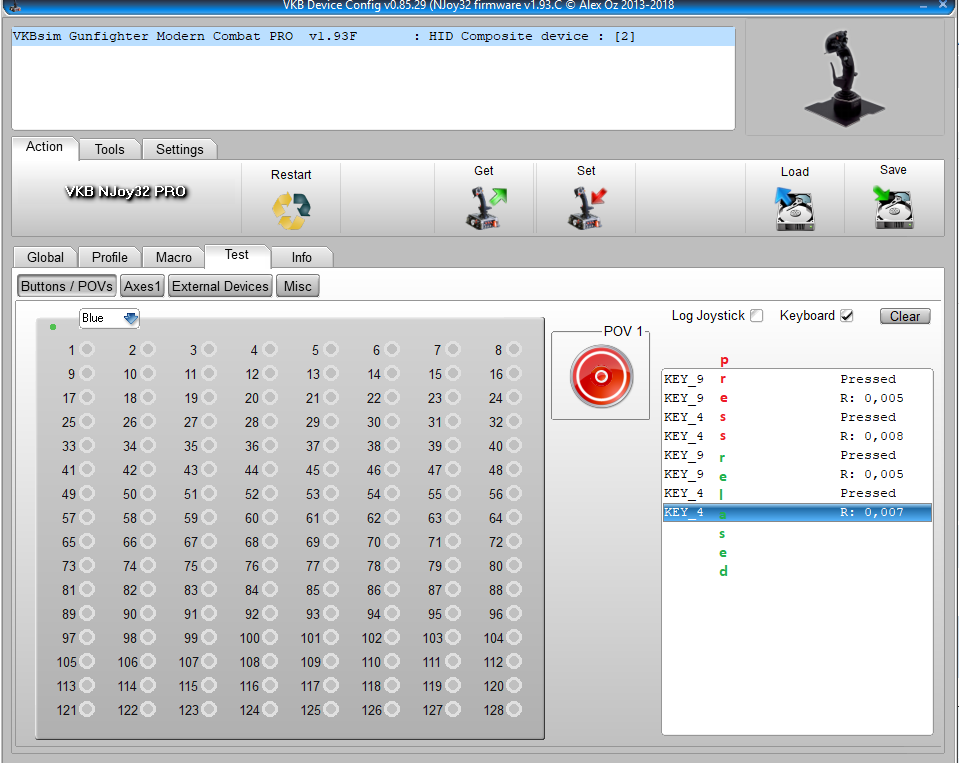Screen dimensions: 959x763
Task: Click the joystick device image
Action: pos(844,78)
